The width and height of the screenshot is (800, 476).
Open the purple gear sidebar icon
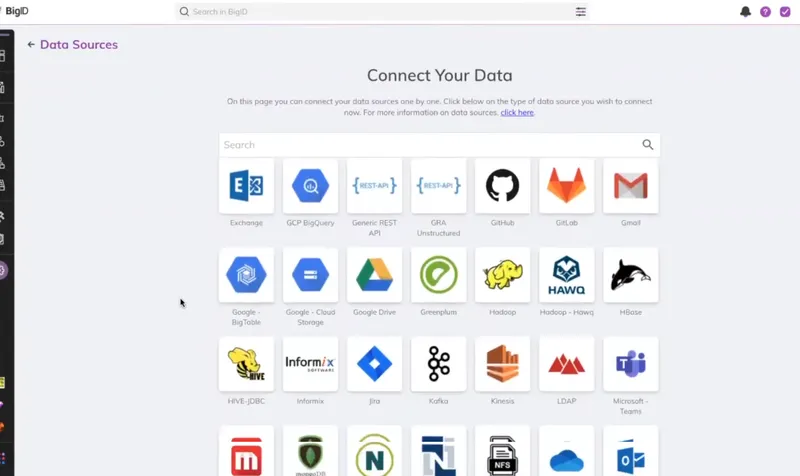[x=3, y=270]
